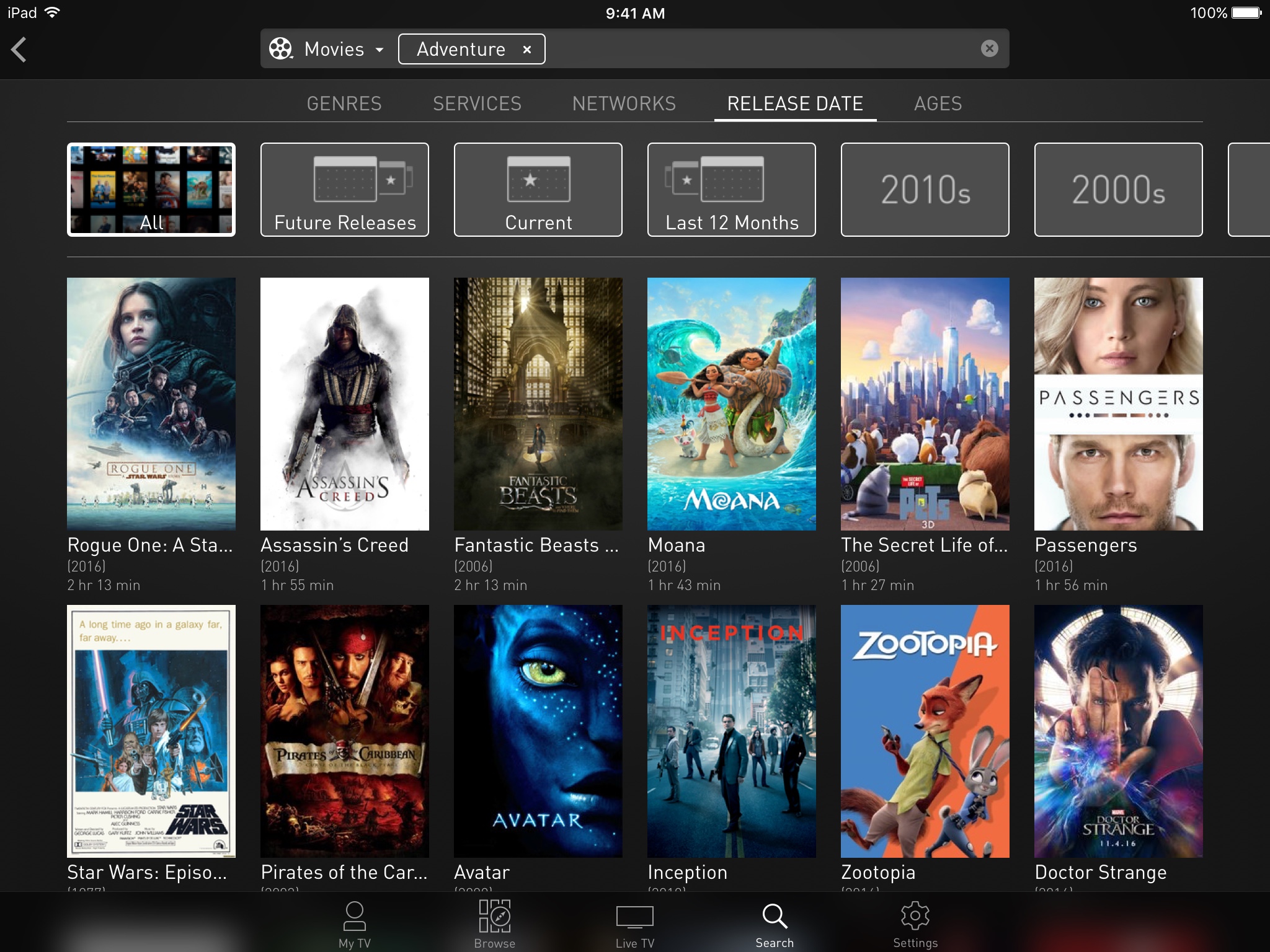This screenshot has height=952, width=1270.
Task: Select the Future Releases filter
Action: [x=345, y=190]
